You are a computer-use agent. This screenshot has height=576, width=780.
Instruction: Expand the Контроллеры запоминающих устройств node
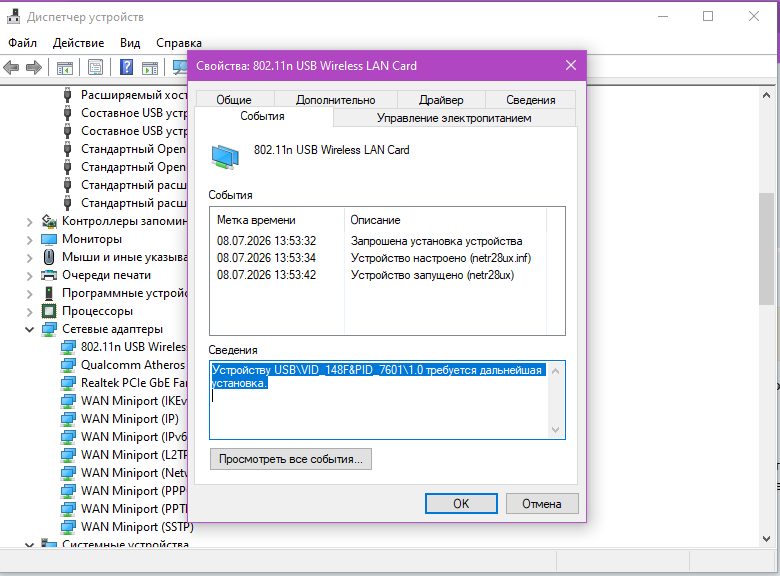pyautogui.click(x=29, y=222)
